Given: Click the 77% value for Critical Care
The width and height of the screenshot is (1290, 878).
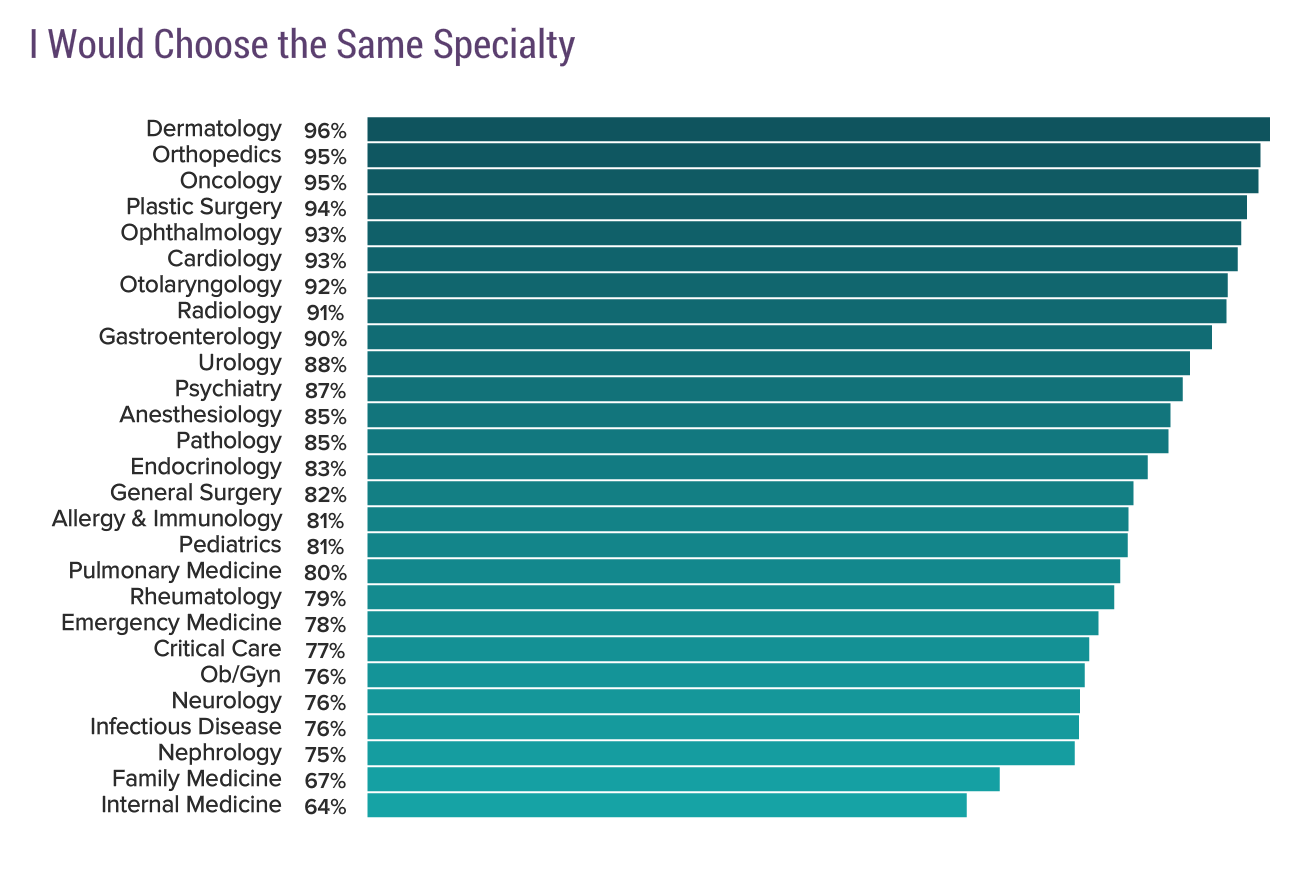Looking at the screenshot, I should (325, 651).
